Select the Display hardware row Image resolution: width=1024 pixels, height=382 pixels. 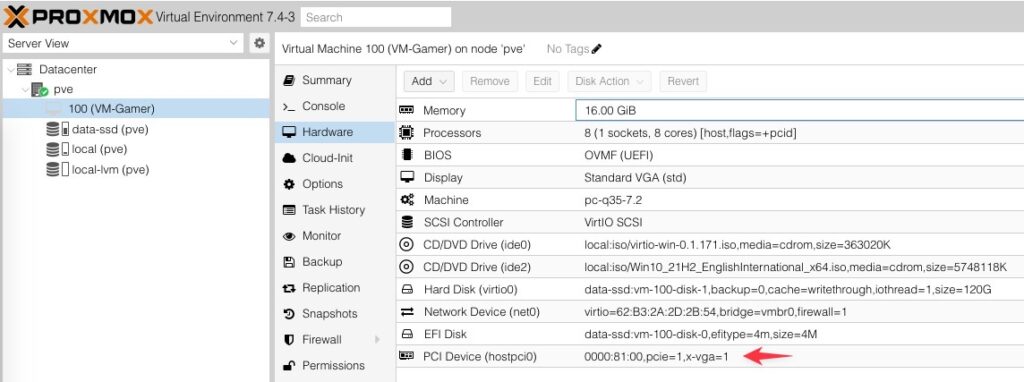[x=710, y=178]
